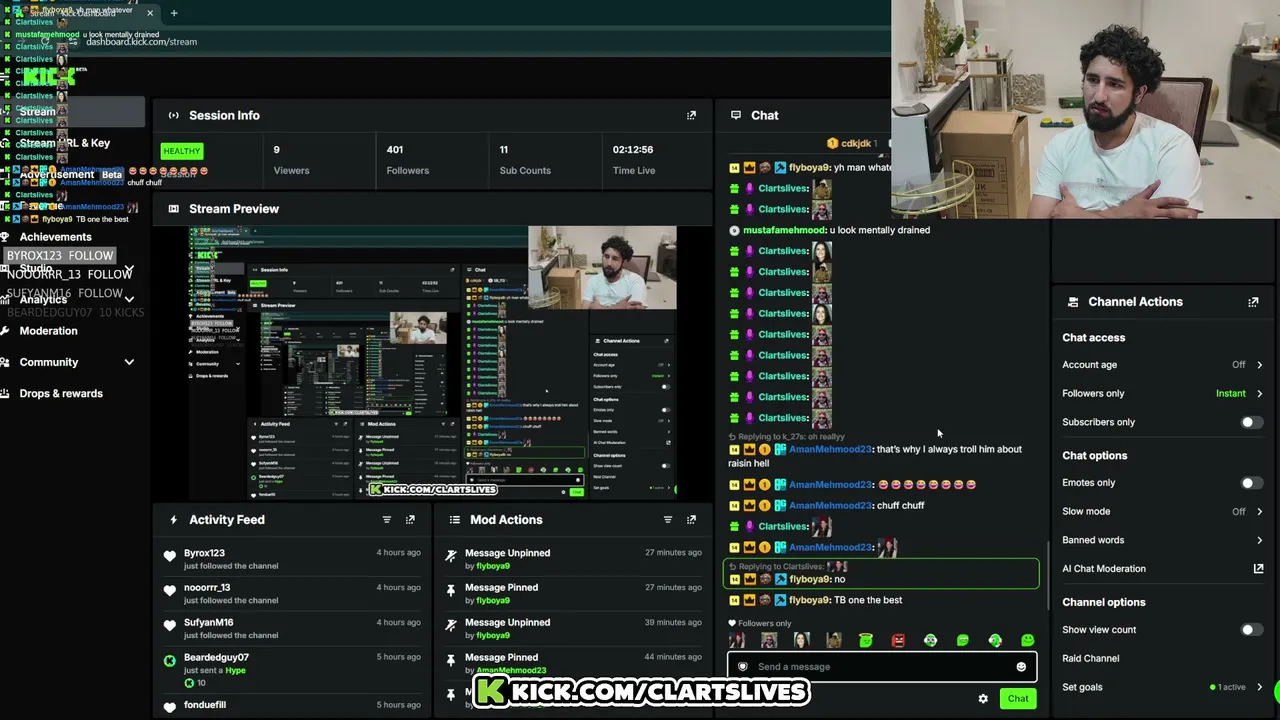Open Set goals chevron

click(x=1259, y=687)
